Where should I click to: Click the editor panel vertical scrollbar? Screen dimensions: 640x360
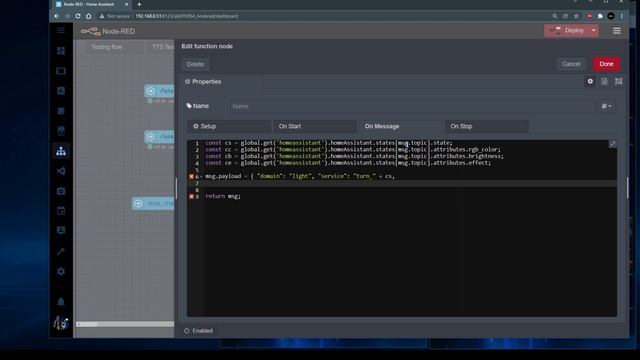[x=628, y=188]
